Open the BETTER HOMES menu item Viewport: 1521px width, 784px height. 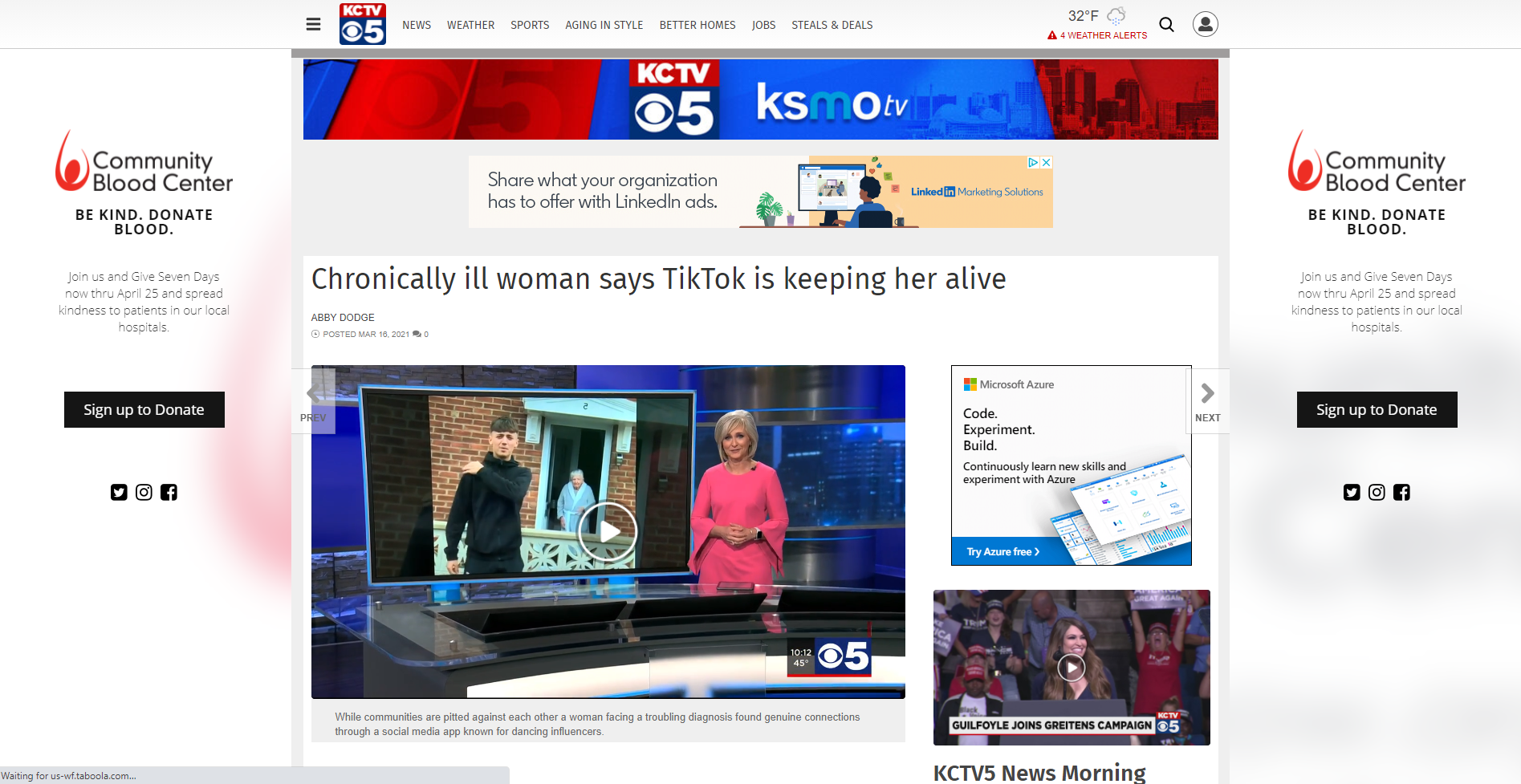pyautogui.click(x=697, y=25)
